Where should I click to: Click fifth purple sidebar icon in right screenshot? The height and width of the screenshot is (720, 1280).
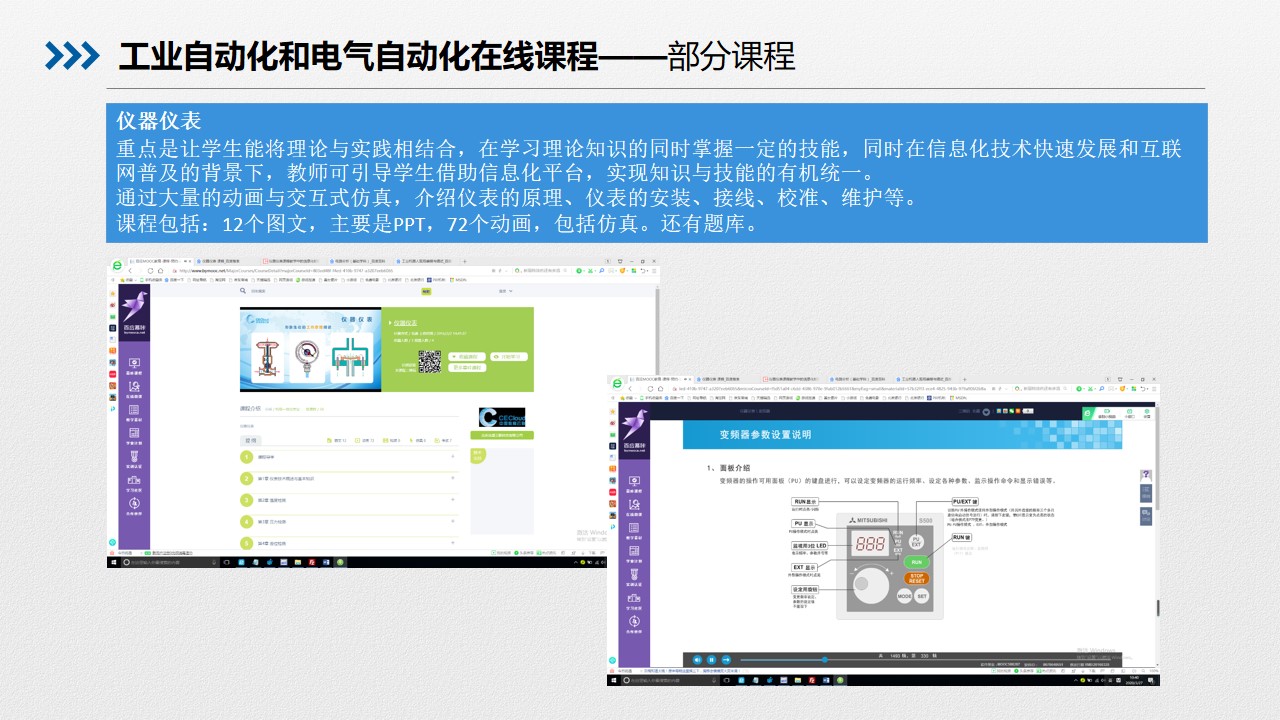634,574
